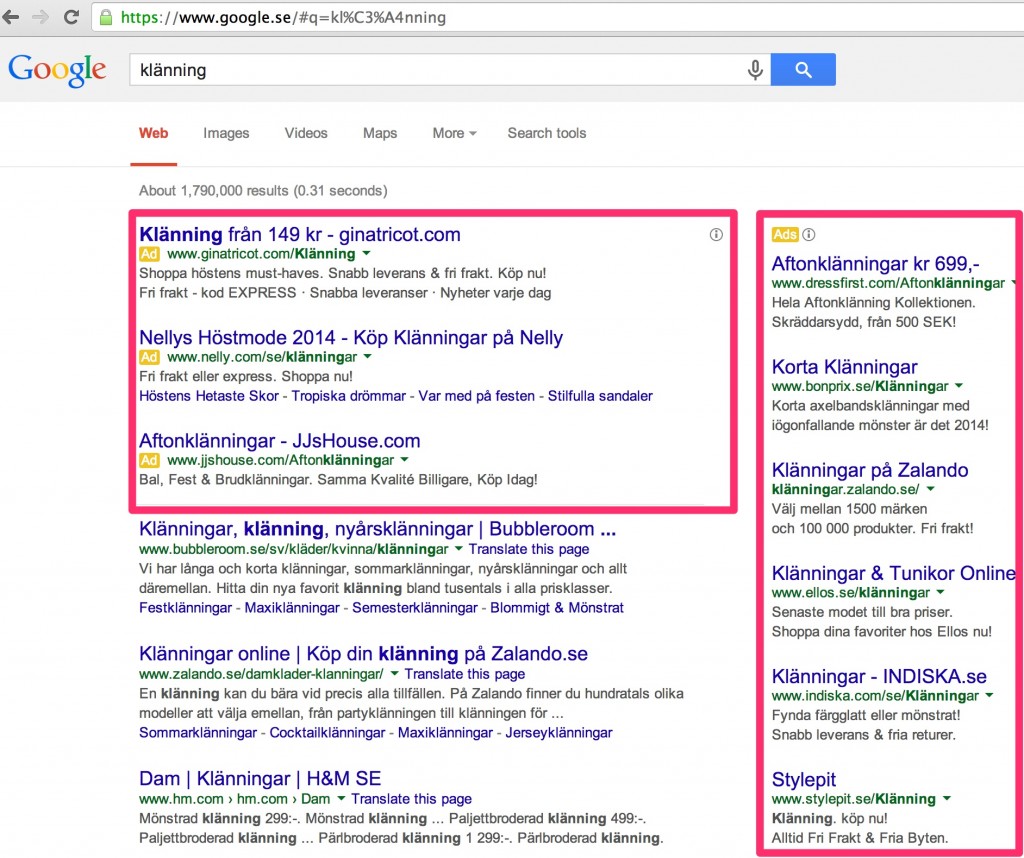This screenshot has height=858, width=1024.
Task: Switch to the Maps tab
Action: [380, 133]
